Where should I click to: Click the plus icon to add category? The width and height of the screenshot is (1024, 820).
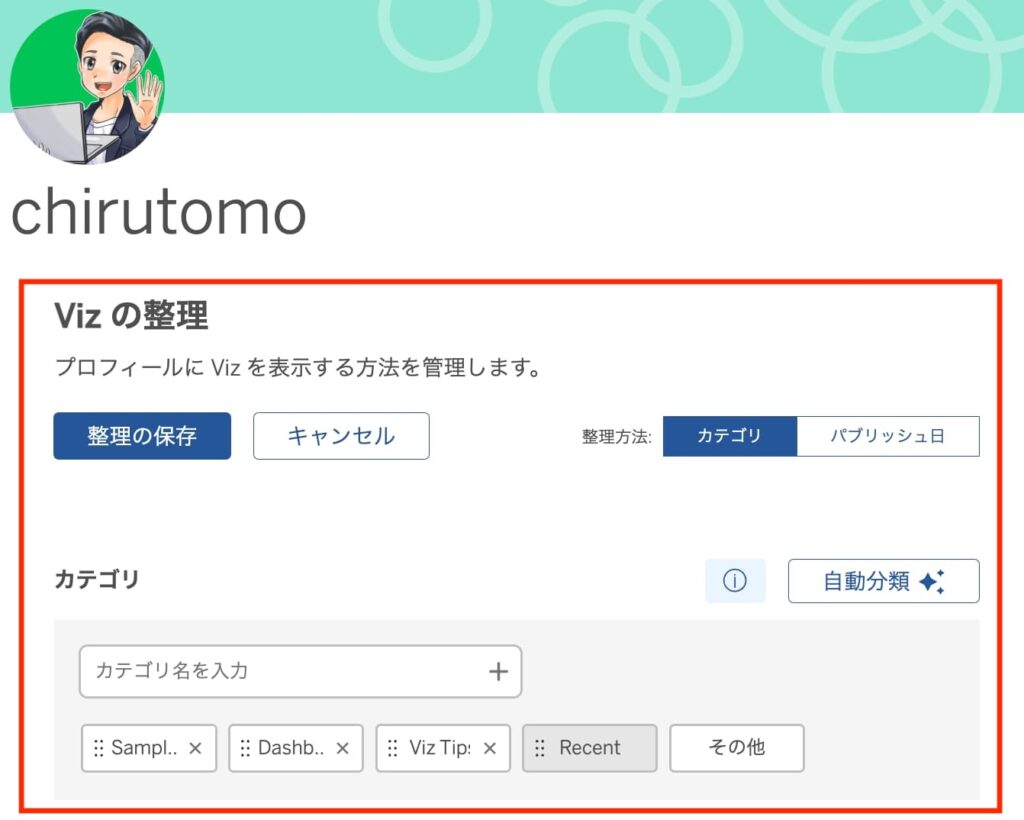pyautogui.click(x=498, y=671)
